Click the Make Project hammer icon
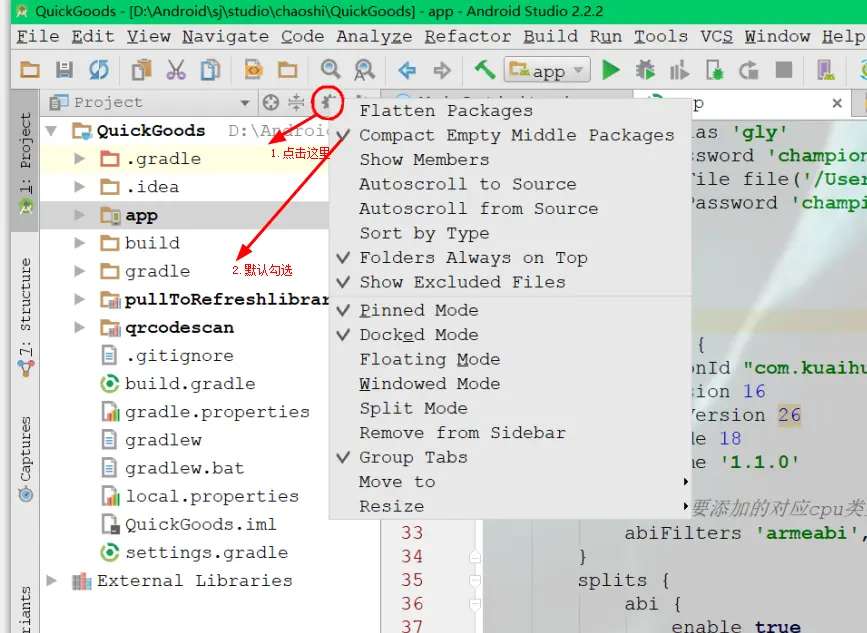Viewport: 867px width, 633px height. (x=485, y=70)
